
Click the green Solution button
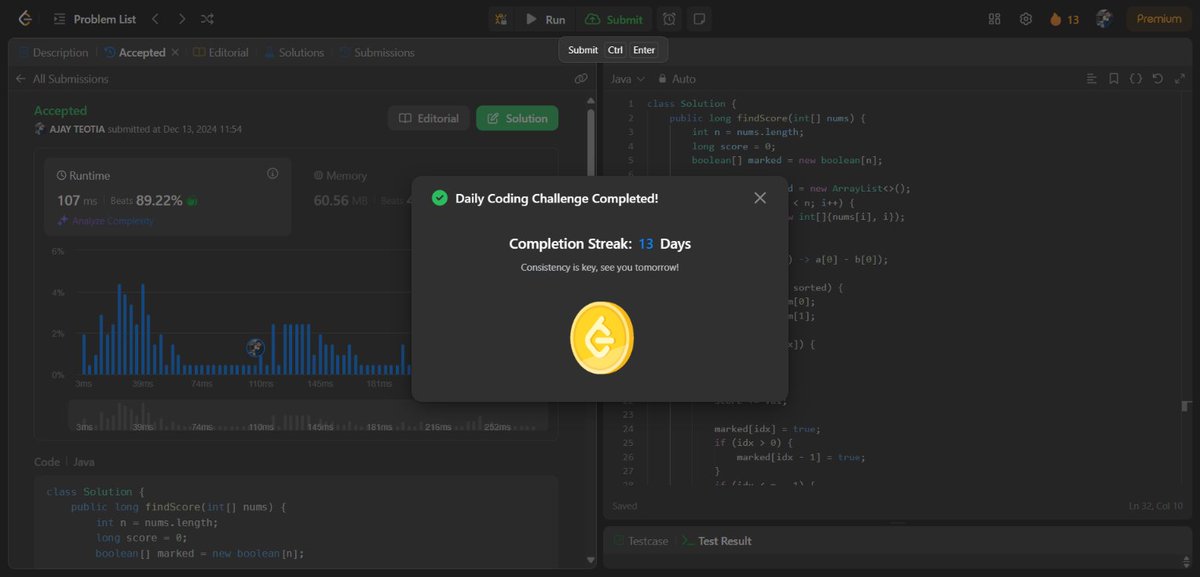tap(517, 118)
